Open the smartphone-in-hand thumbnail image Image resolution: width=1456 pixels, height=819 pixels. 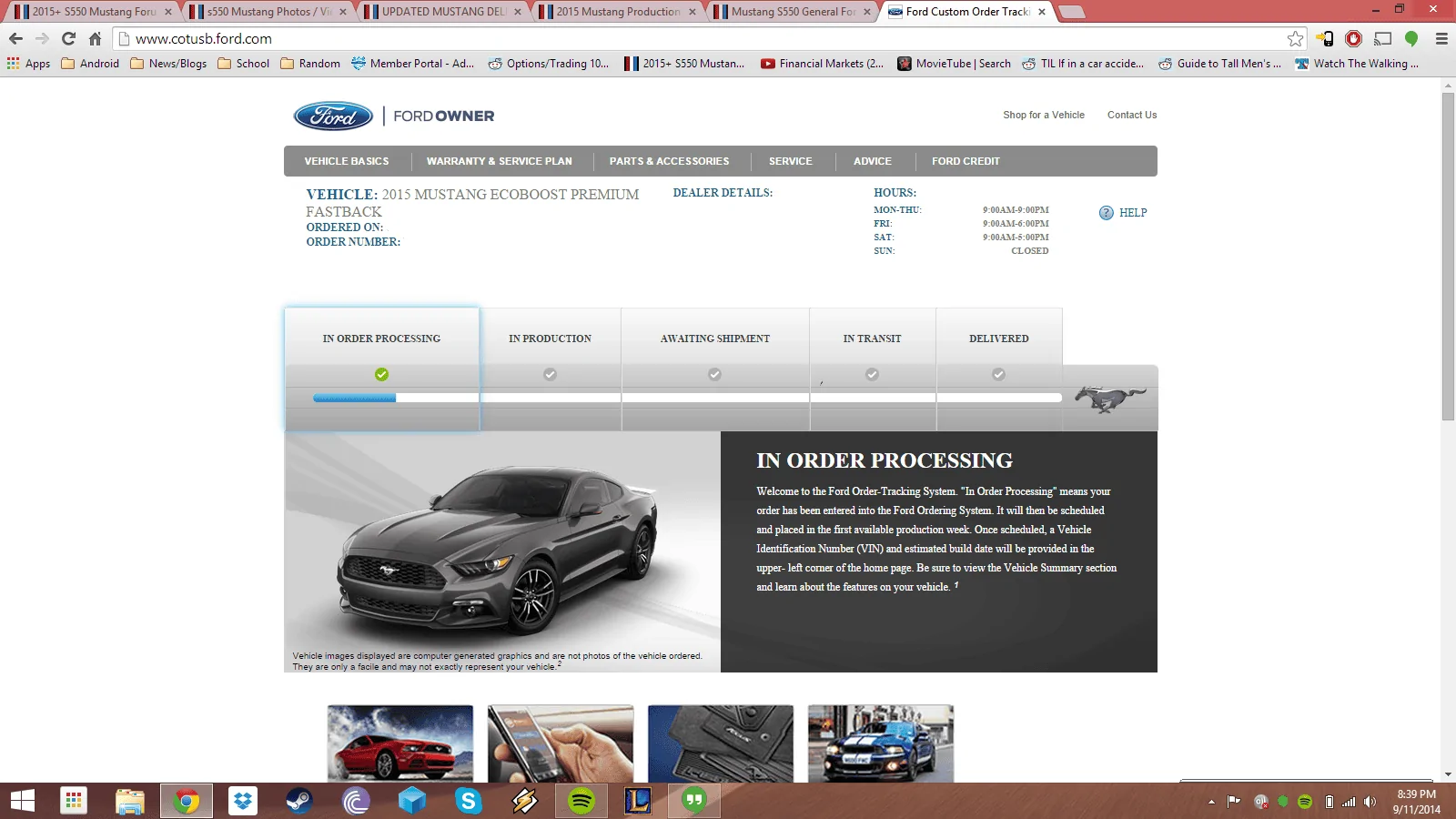561,743
